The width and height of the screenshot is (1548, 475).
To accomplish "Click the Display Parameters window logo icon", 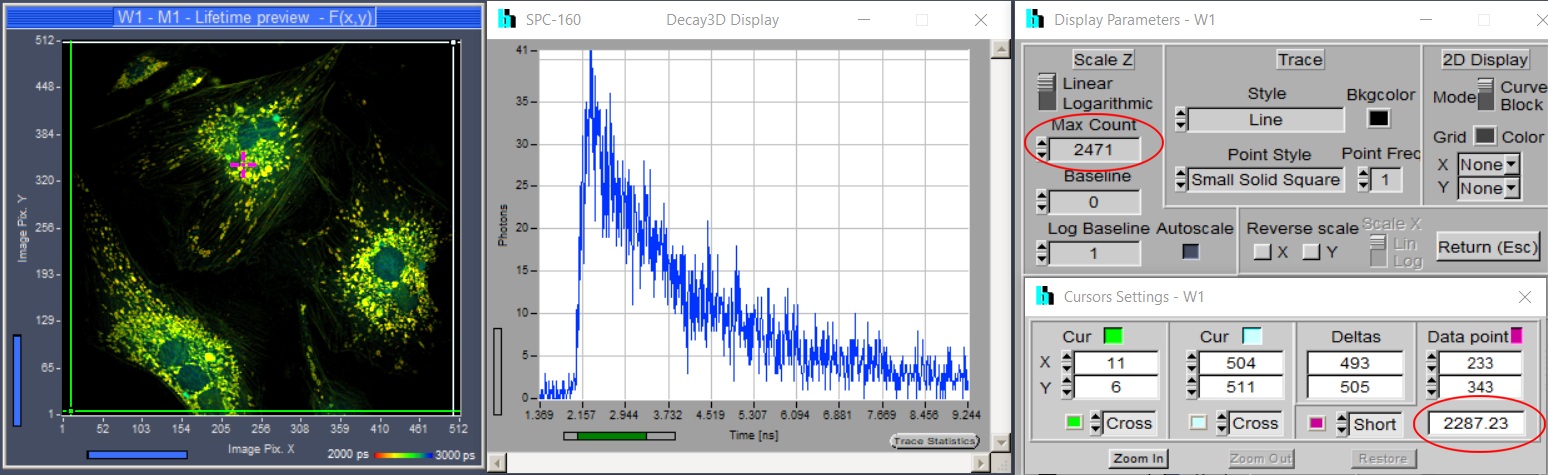I will pos(1036,20).
